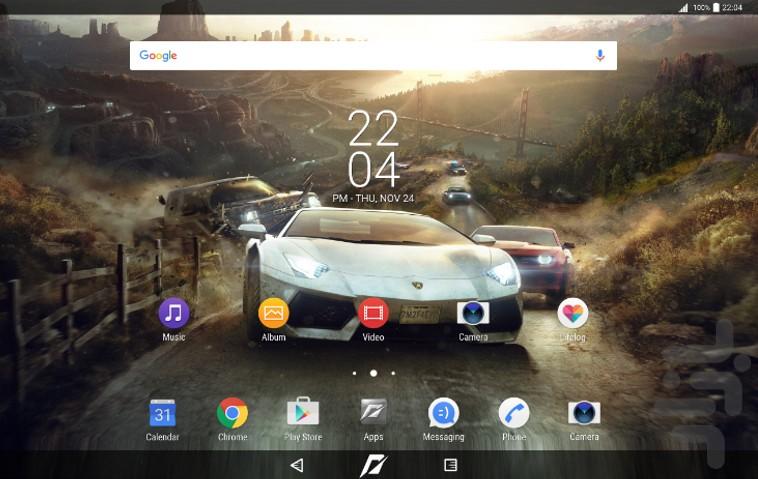Image resolution: width=758 pixels, height=479 pixels.
Task: Open the Lifelog app
Action: click(572, 314)
